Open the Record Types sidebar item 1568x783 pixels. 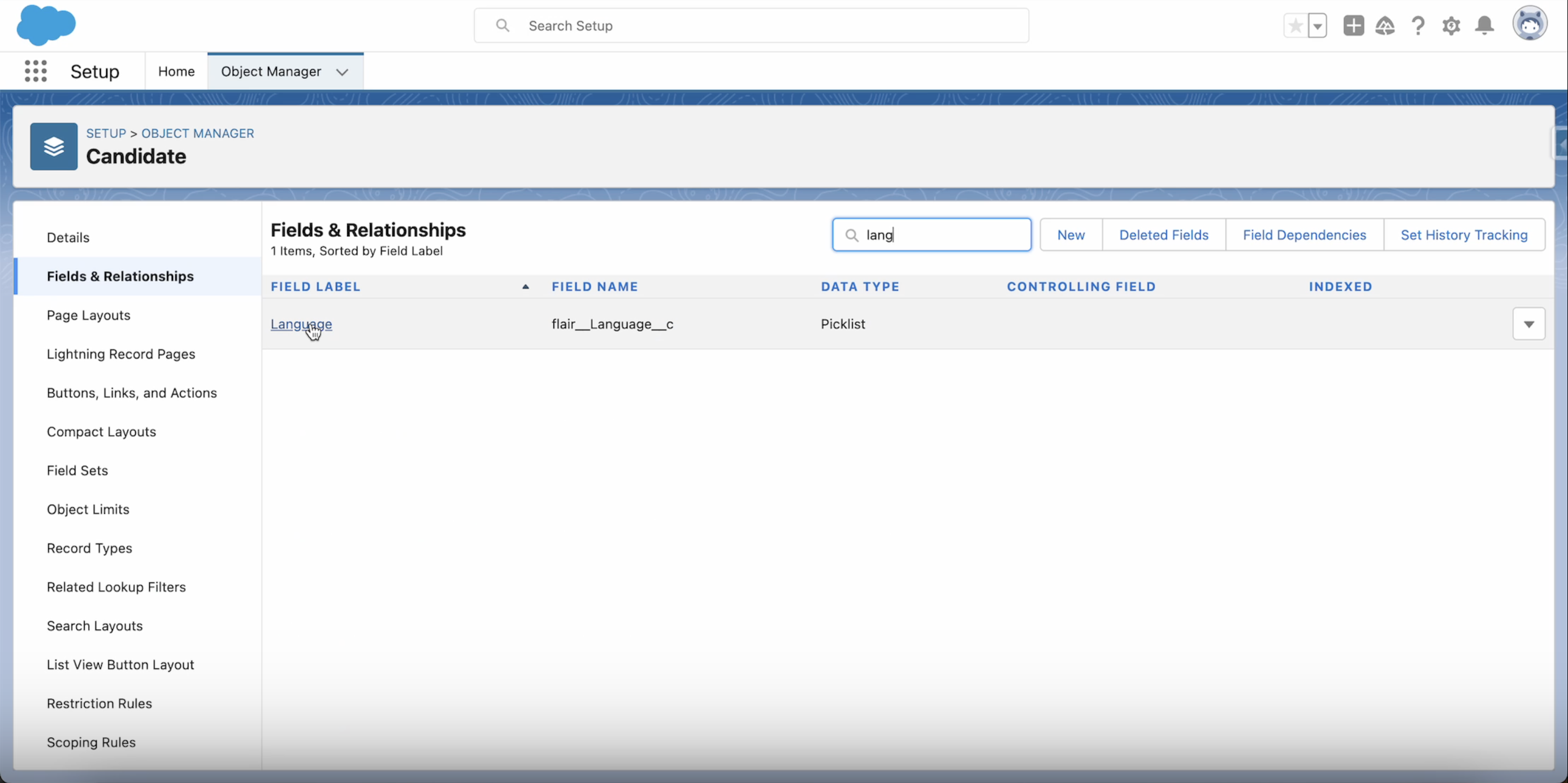(89, 547)
